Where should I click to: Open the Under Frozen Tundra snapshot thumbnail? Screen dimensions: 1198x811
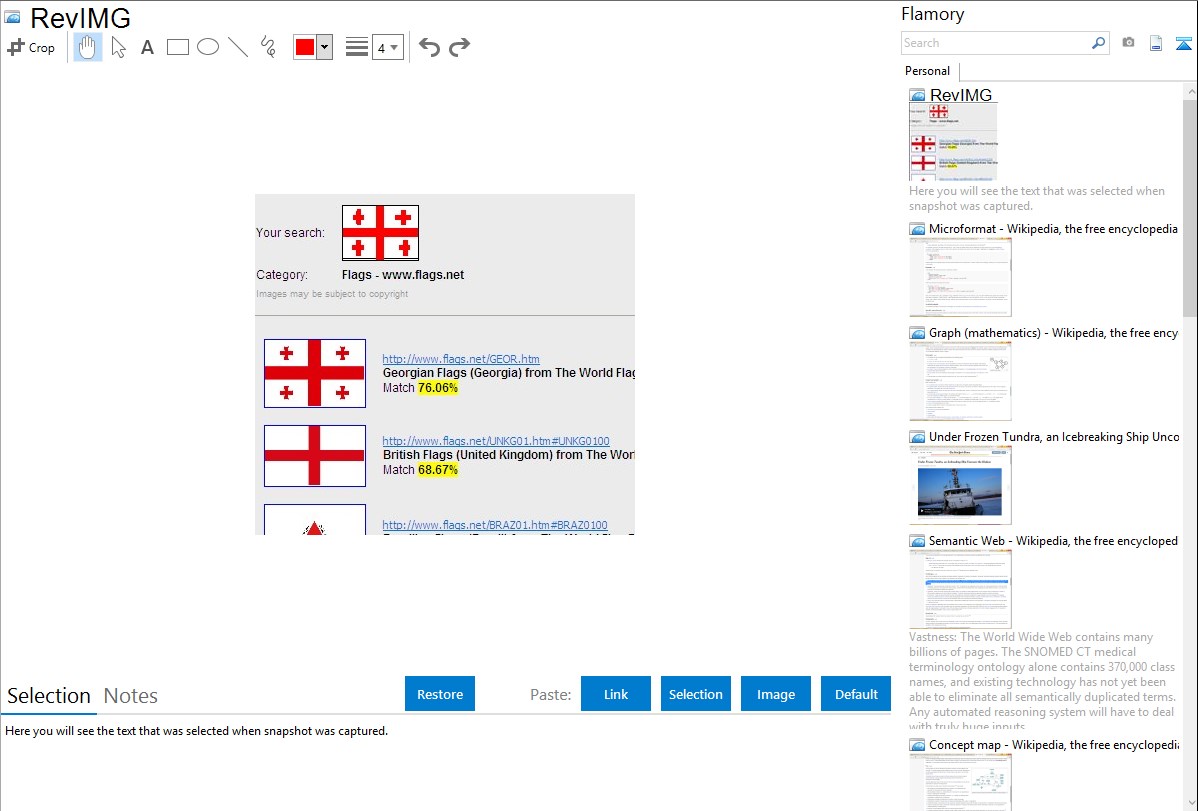pos(960,485)
